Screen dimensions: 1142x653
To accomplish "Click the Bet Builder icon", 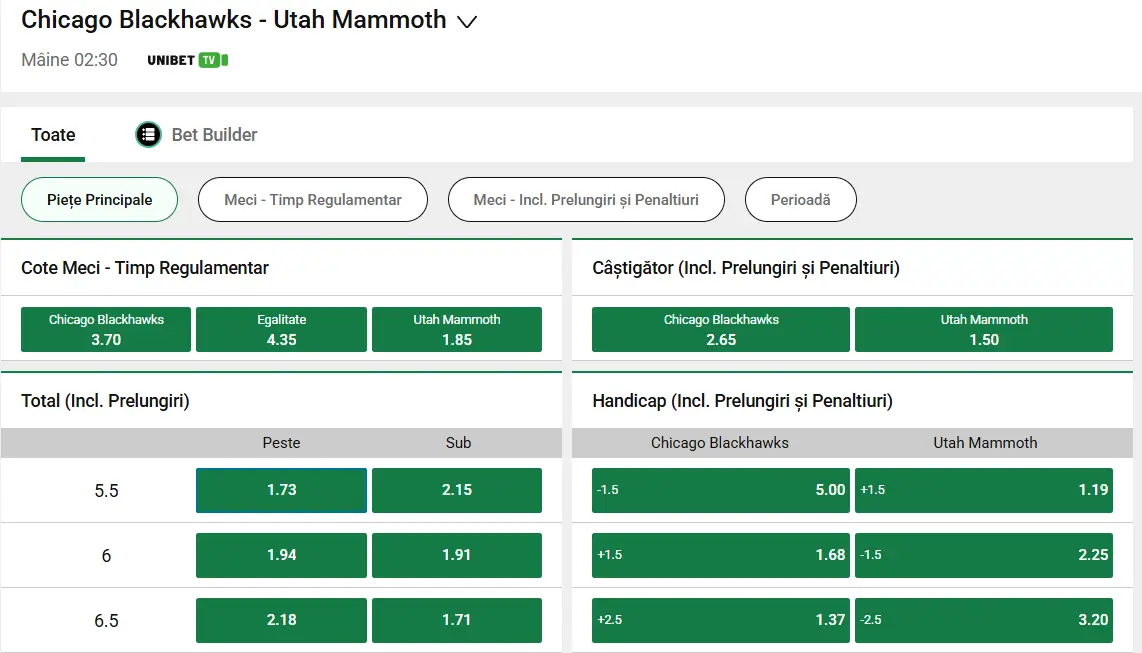I will (x=148, y=134).
